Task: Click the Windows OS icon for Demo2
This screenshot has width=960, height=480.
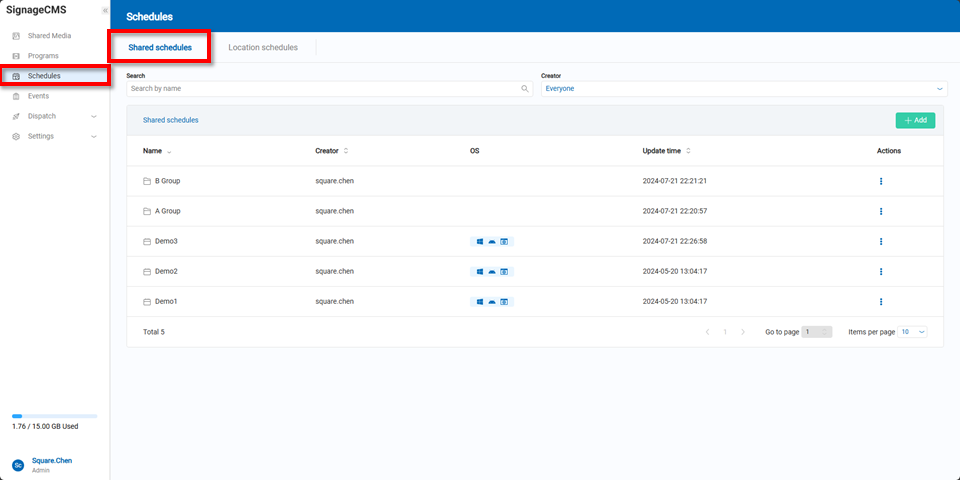Action: click(480, 272)
